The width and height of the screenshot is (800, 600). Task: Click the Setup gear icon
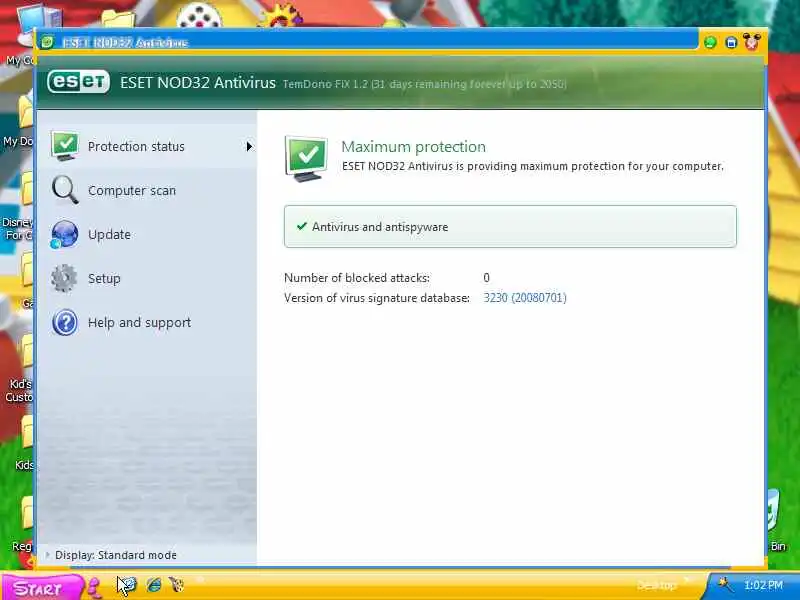coord(64,278)
